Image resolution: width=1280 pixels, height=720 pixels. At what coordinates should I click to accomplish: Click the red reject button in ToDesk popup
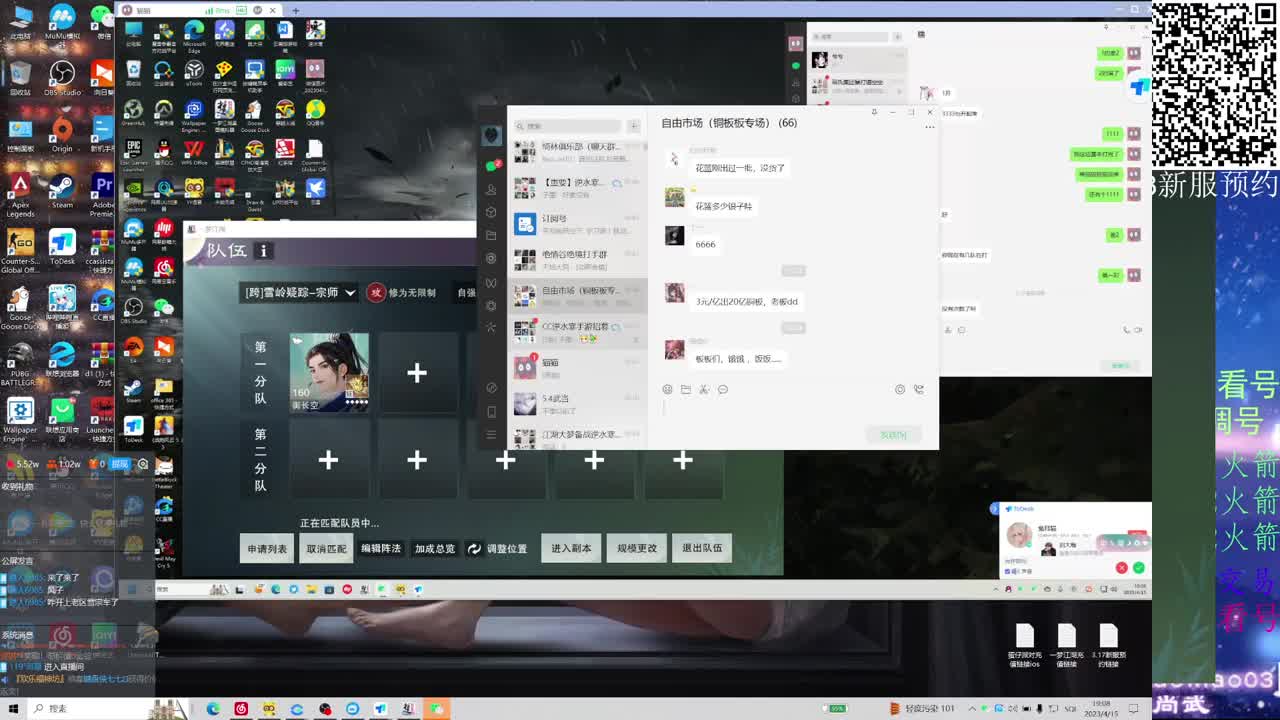[1121, 568]
